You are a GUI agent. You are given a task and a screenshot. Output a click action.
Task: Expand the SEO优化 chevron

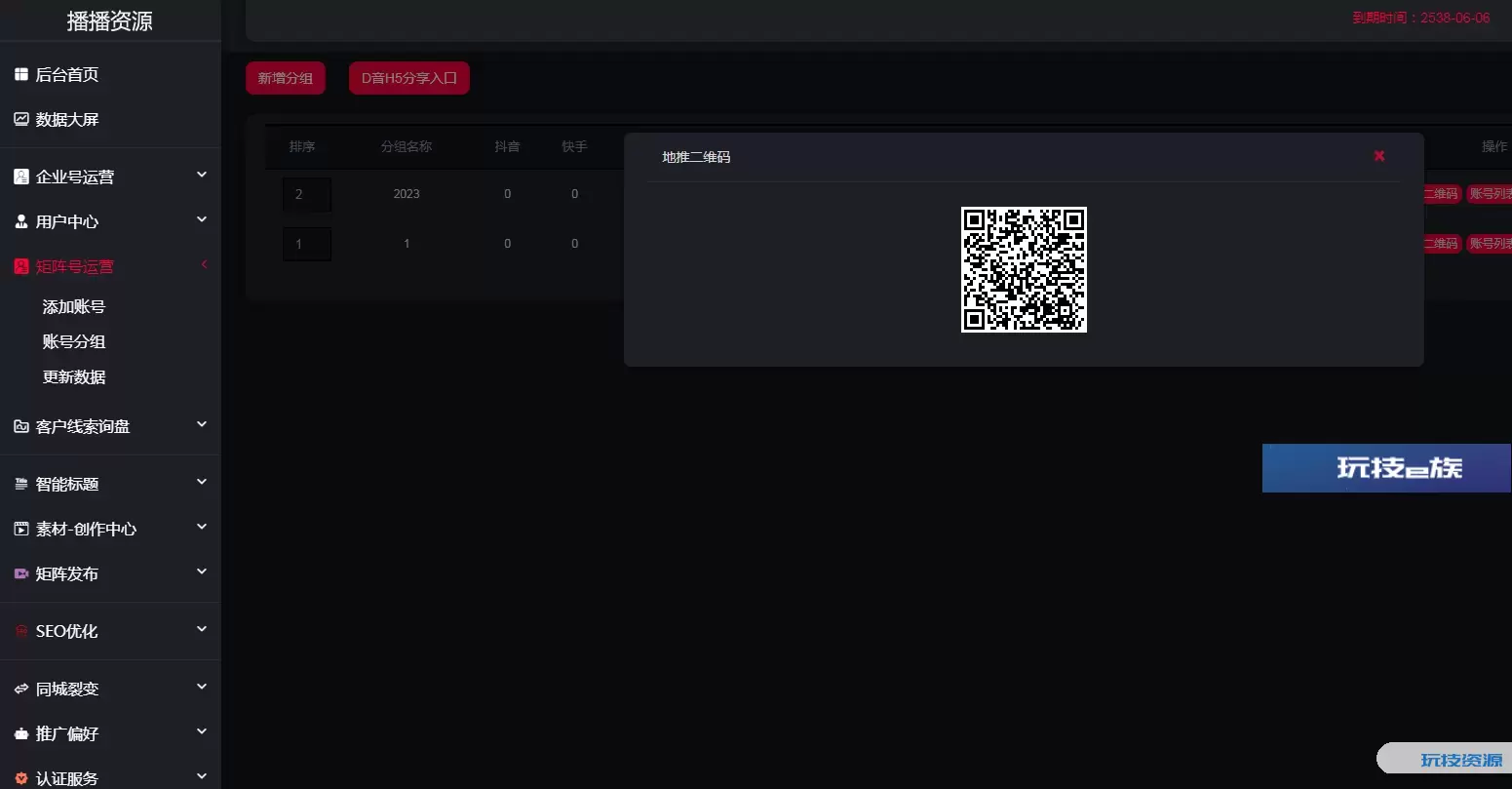[202, 629]
